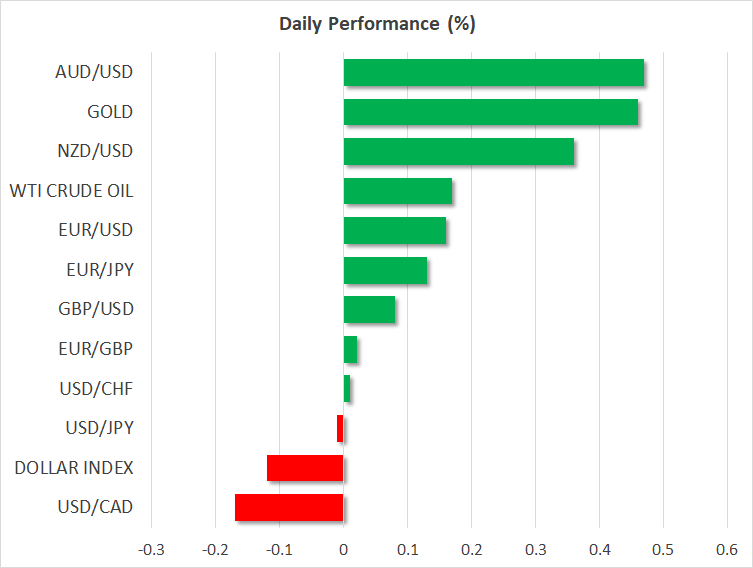753x568 pixels.
Task: Click the Daily Performance (%) chart title
Action: coord(376,25)
